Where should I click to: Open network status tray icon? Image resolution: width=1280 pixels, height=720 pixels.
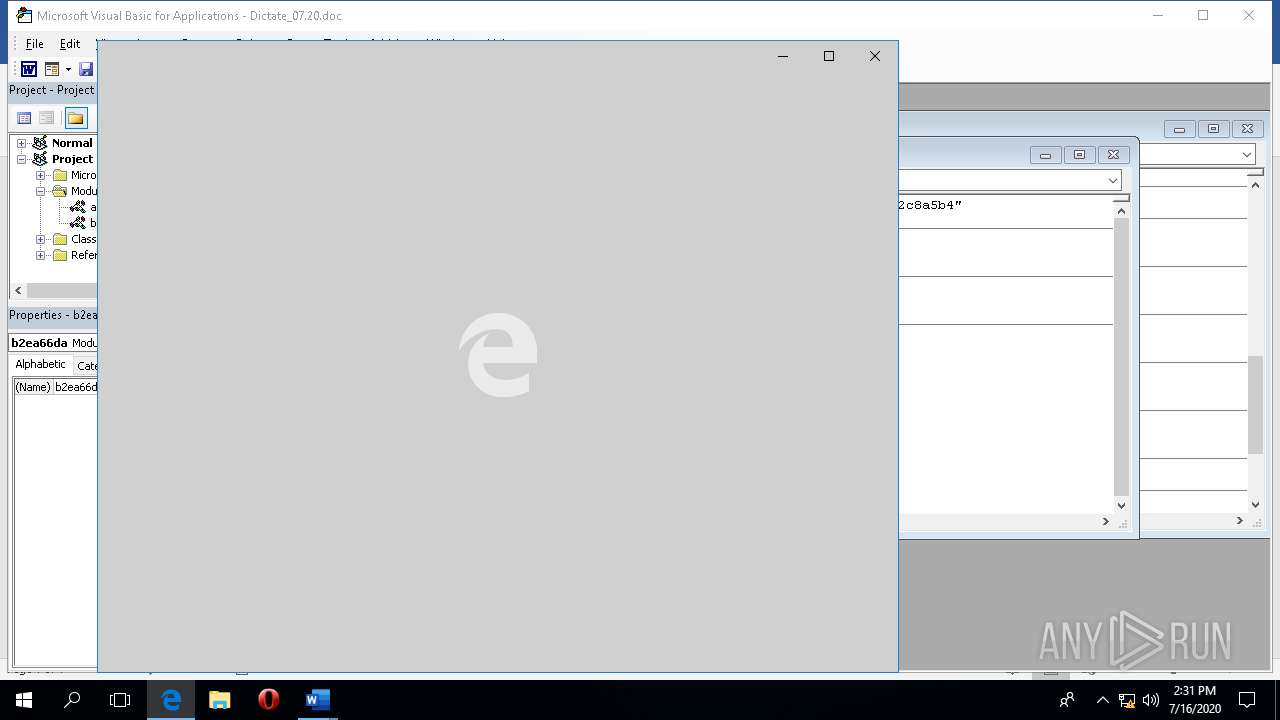[x=1127, y=700]
